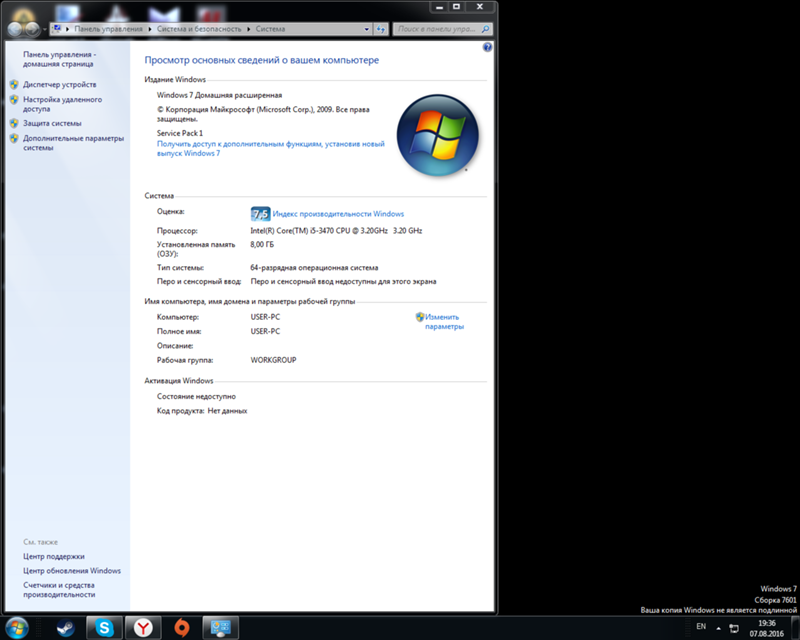Click the page heading Просмотр основных сведений

tap(262, 60)
